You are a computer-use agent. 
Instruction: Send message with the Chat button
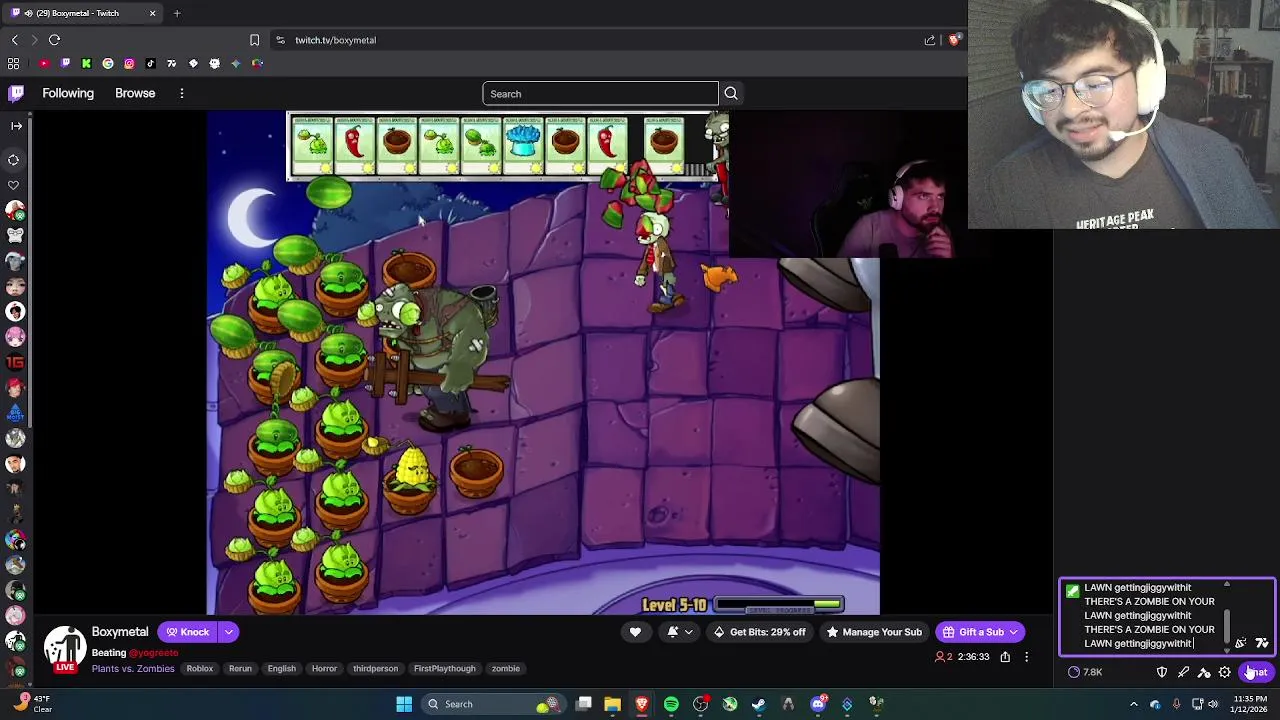(1257, 672)
